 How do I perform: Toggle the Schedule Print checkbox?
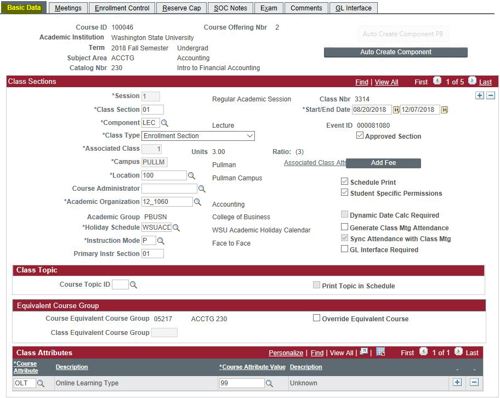coord(344,181)
